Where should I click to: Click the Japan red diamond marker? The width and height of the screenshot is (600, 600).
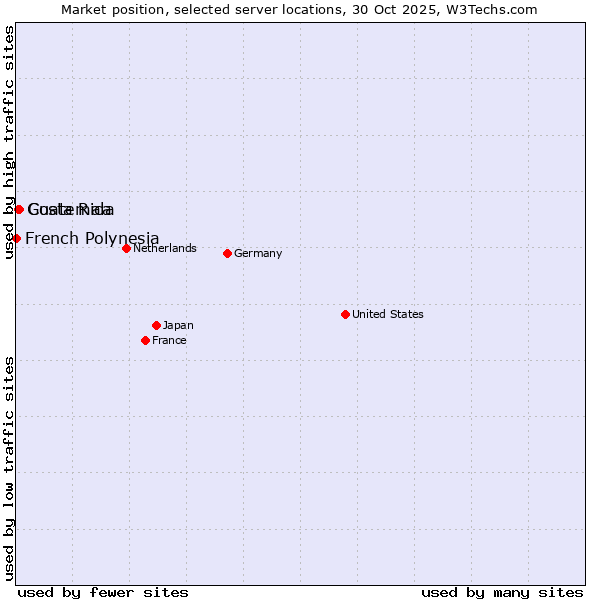(x=156, y=325)
